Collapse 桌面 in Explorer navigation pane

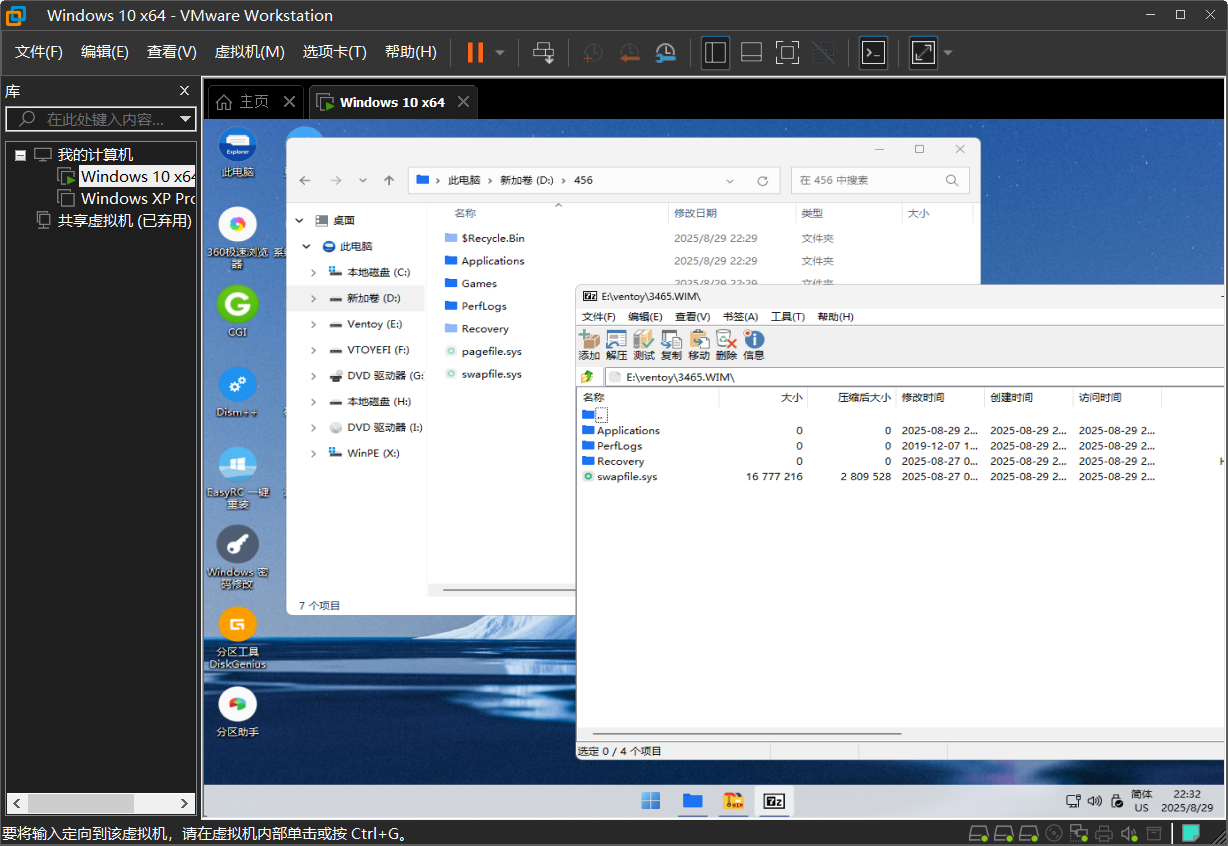299,220
